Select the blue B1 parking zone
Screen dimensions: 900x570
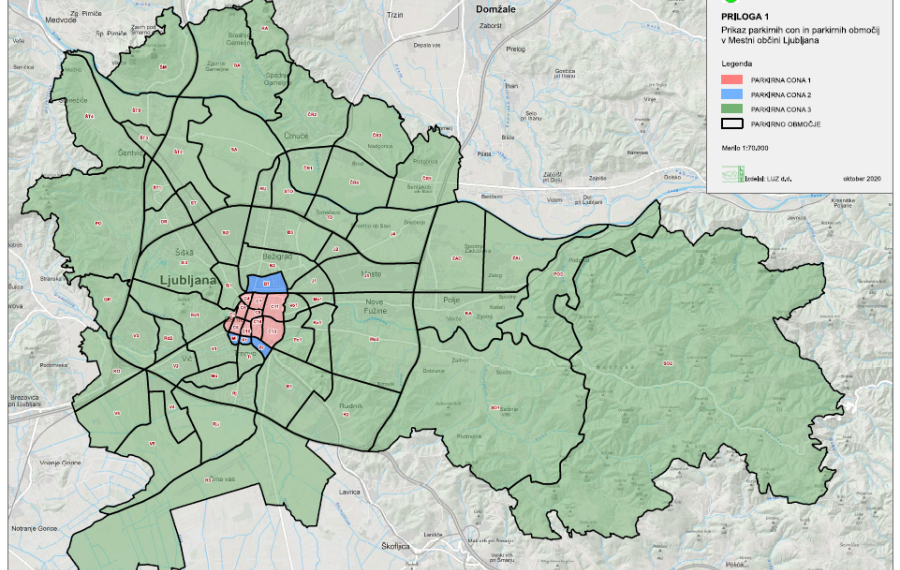coord(266,284)
